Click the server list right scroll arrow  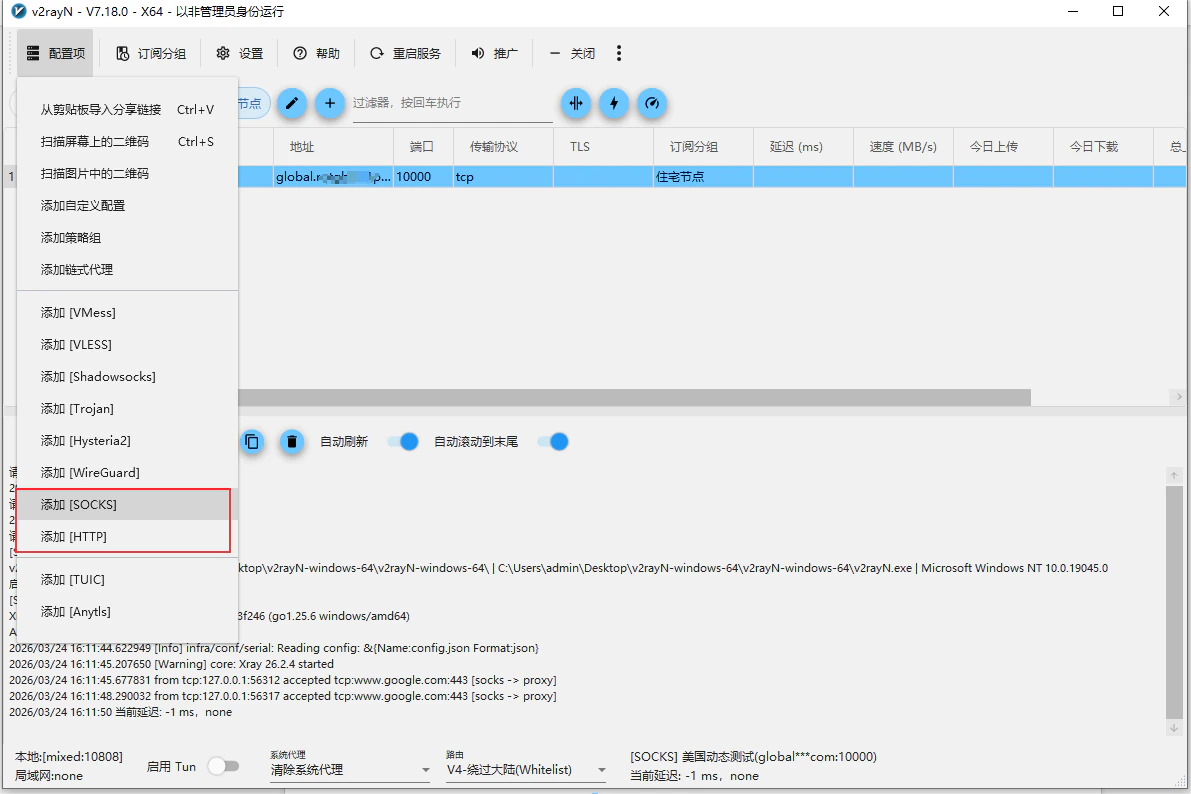[1178, 397]
